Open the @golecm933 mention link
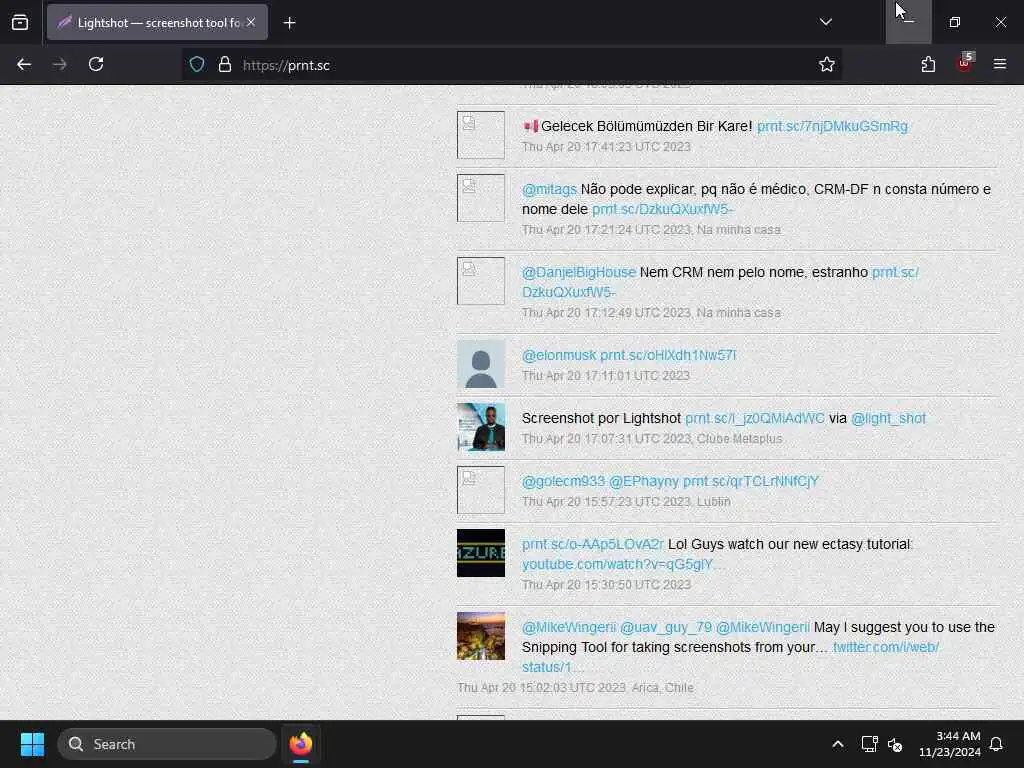 coord(564,481)
